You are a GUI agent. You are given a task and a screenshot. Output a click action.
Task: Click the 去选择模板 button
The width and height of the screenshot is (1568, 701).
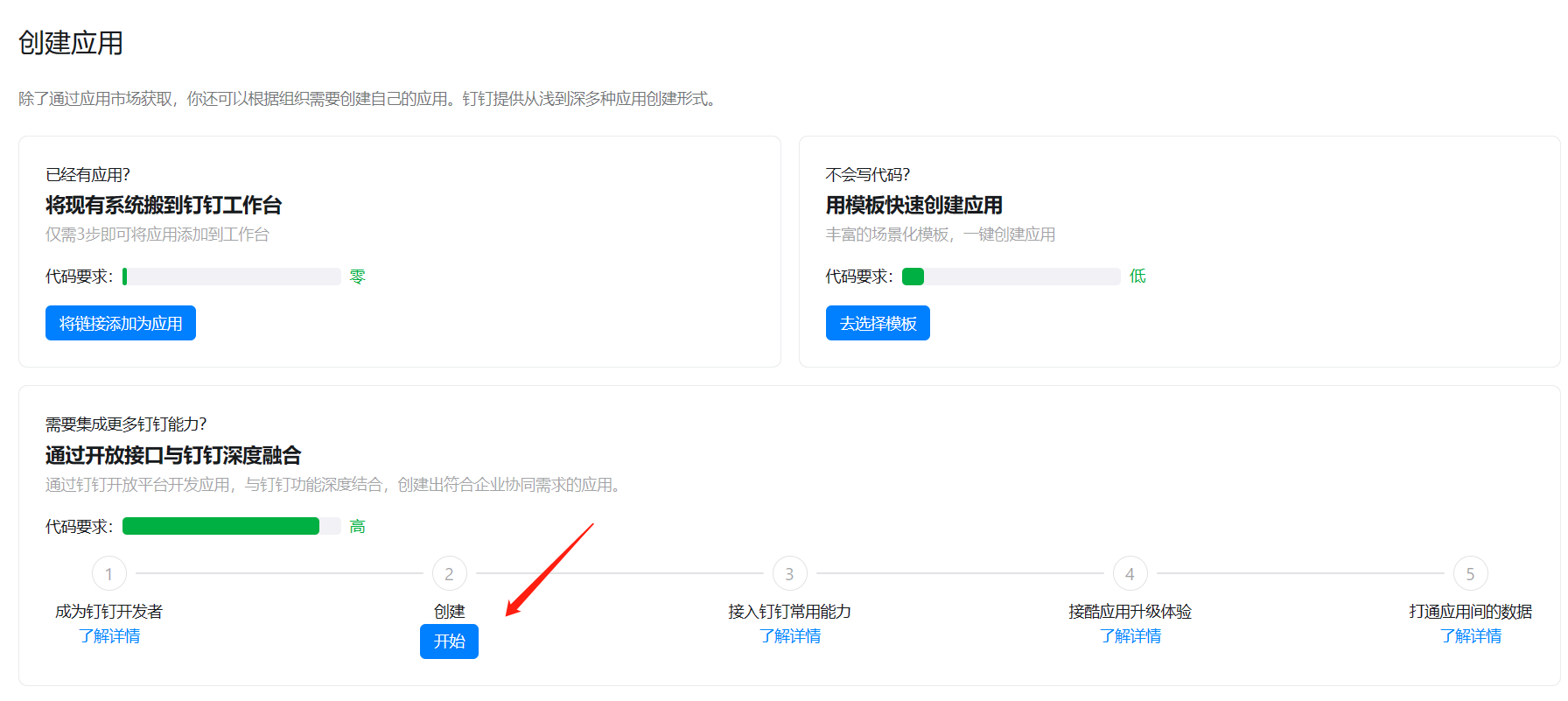coord(878,323)
